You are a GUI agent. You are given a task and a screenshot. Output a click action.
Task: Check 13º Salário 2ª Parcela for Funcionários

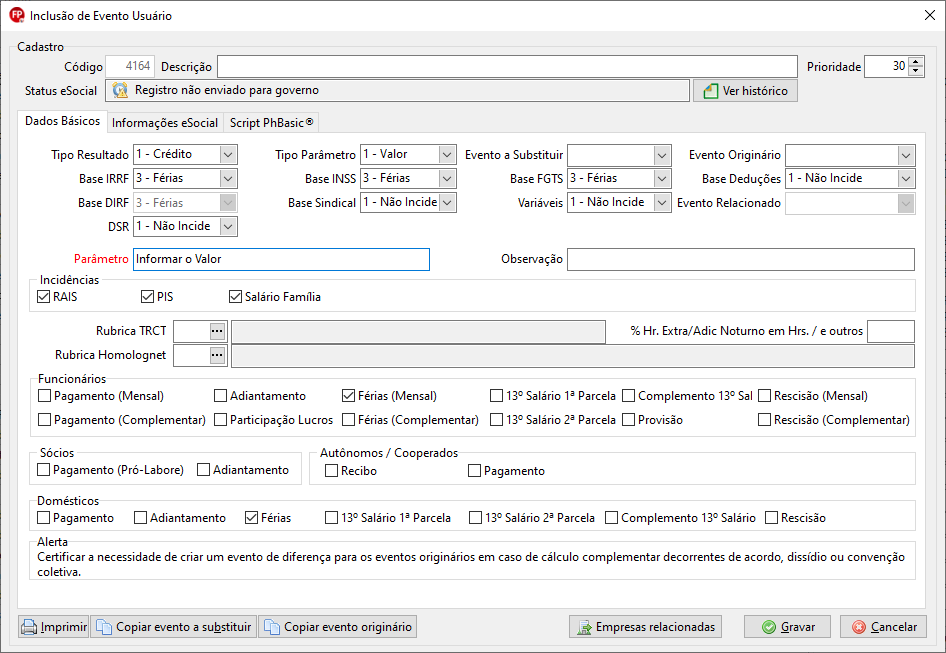pos(496,419)
